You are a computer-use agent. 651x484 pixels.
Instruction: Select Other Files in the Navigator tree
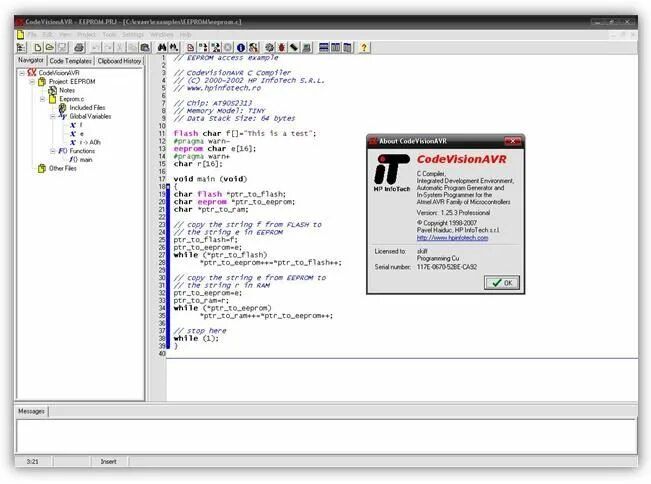63,169
